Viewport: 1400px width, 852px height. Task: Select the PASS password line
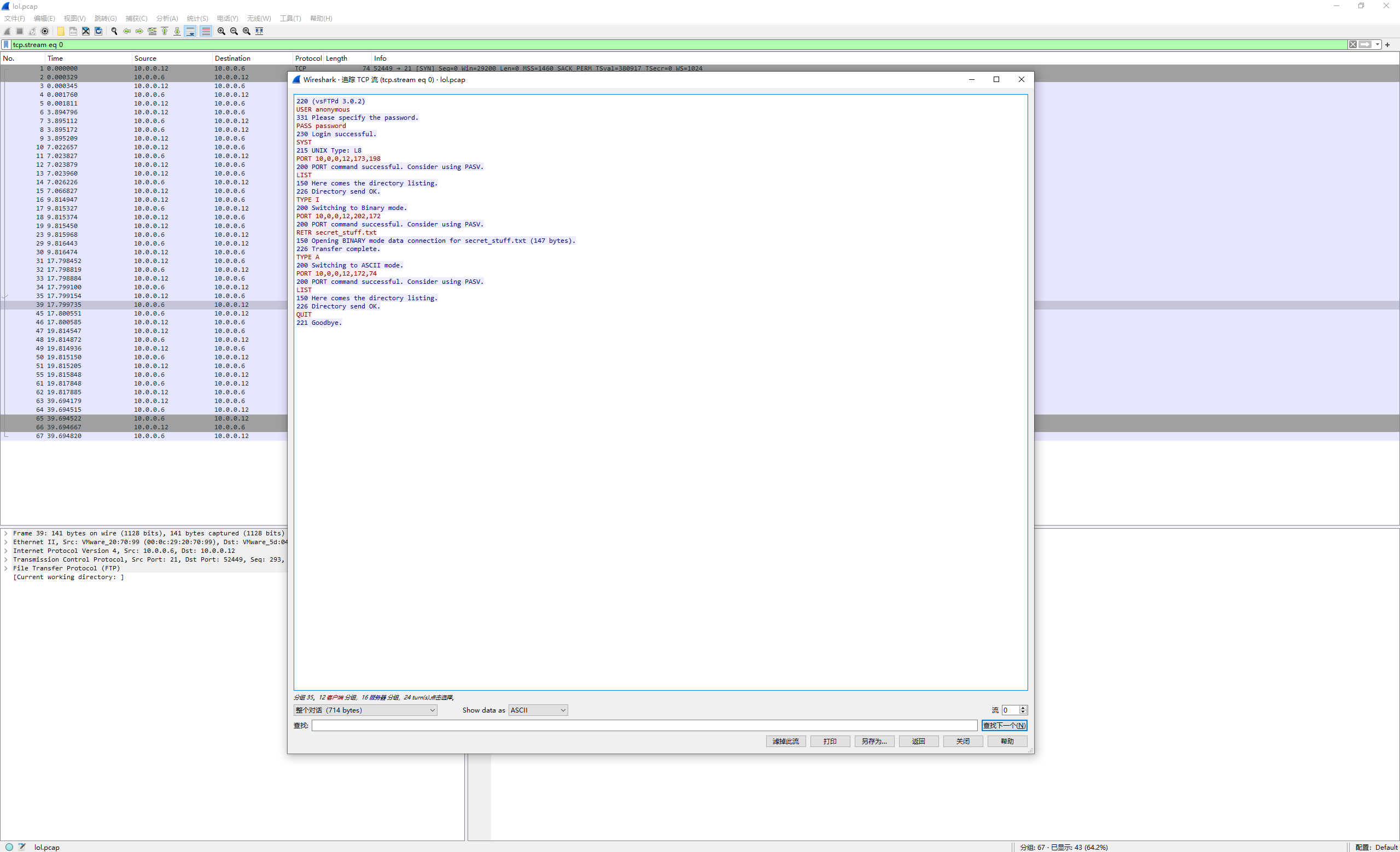pos(321,126)
